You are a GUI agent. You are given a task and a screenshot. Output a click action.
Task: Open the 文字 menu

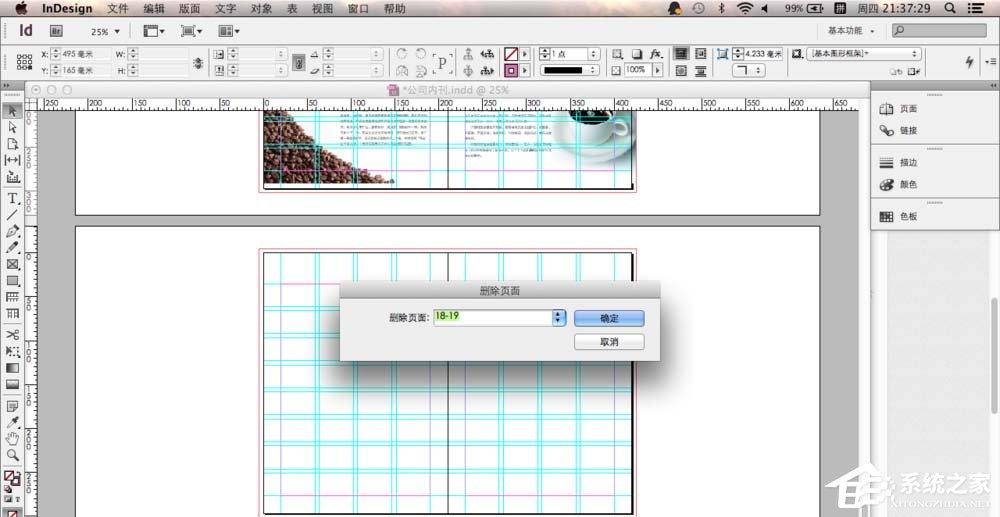226,8
